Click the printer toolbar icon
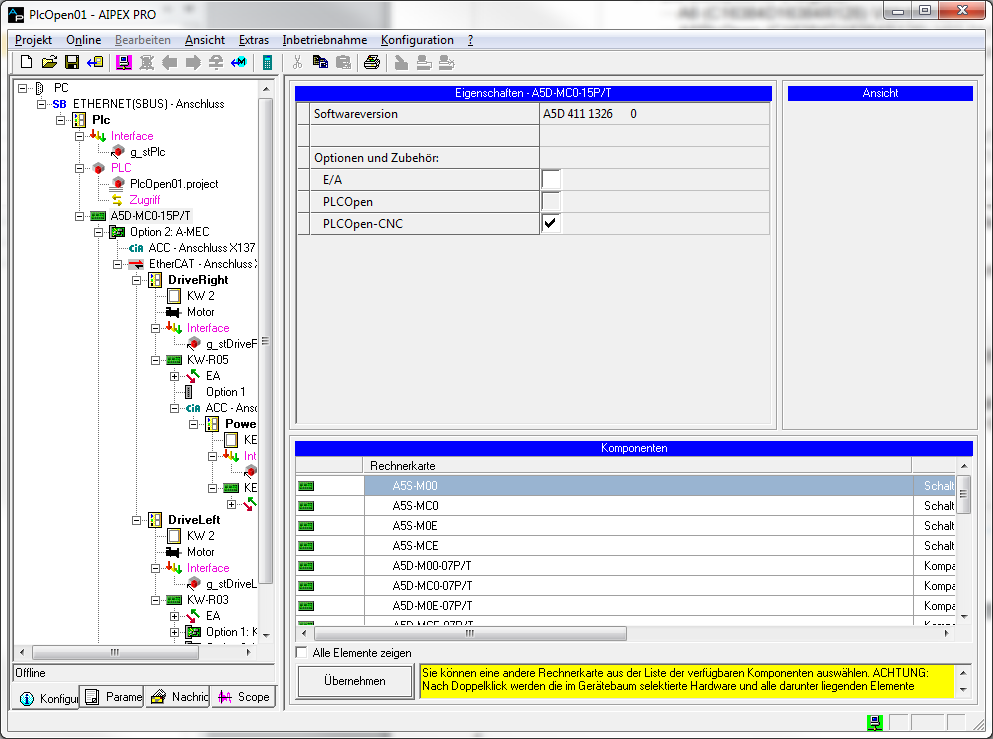 click(372, 62)
